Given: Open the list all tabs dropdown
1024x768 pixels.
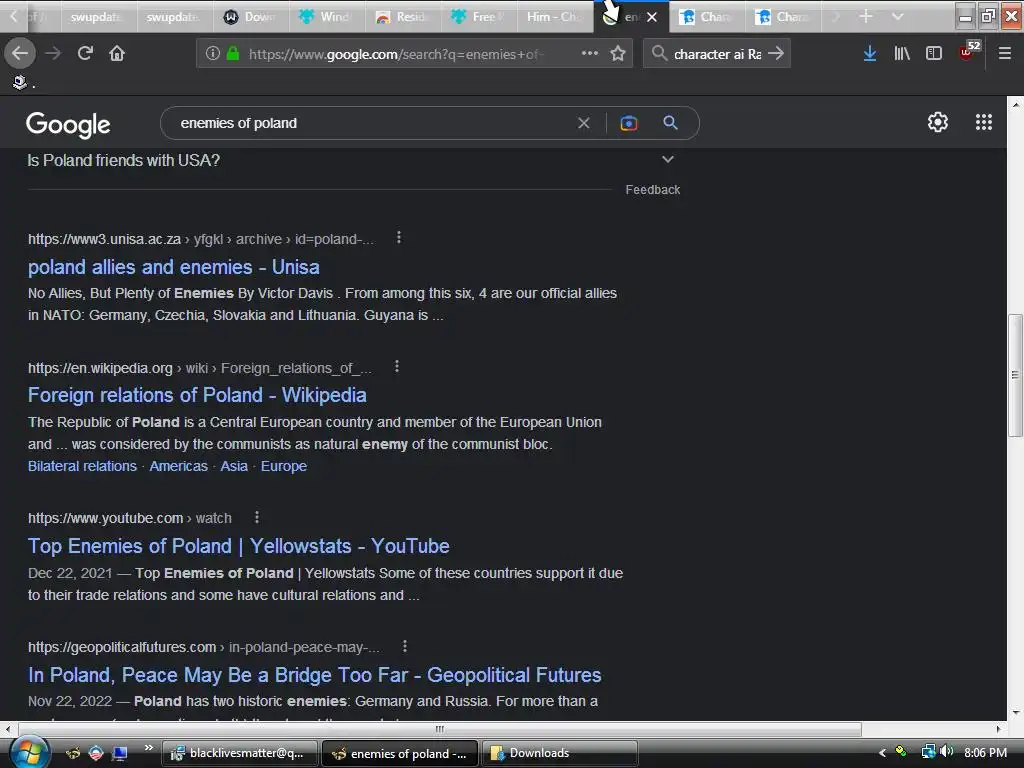Looking at the screenshot, I should click(x=898, y=16).
